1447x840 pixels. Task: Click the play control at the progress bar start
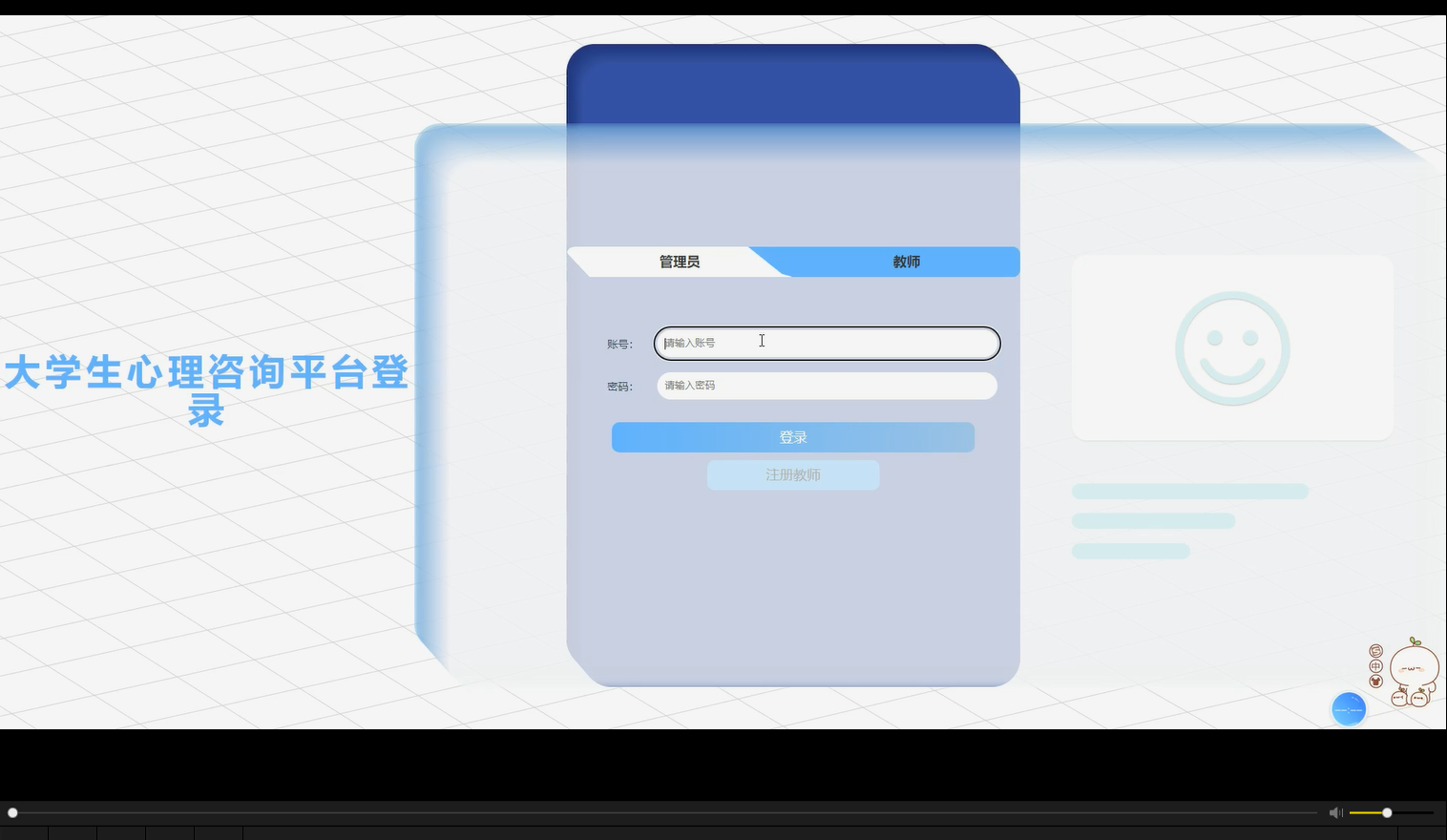(12, 812)
